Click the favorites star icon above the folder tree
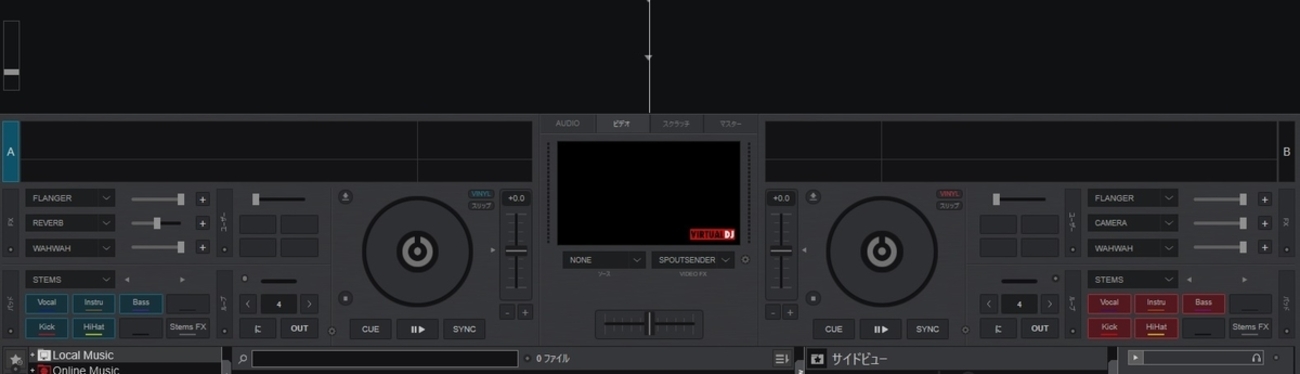The height and width of the screenshot is (374, 1300). pyautogui.click(x=15, y=359)
